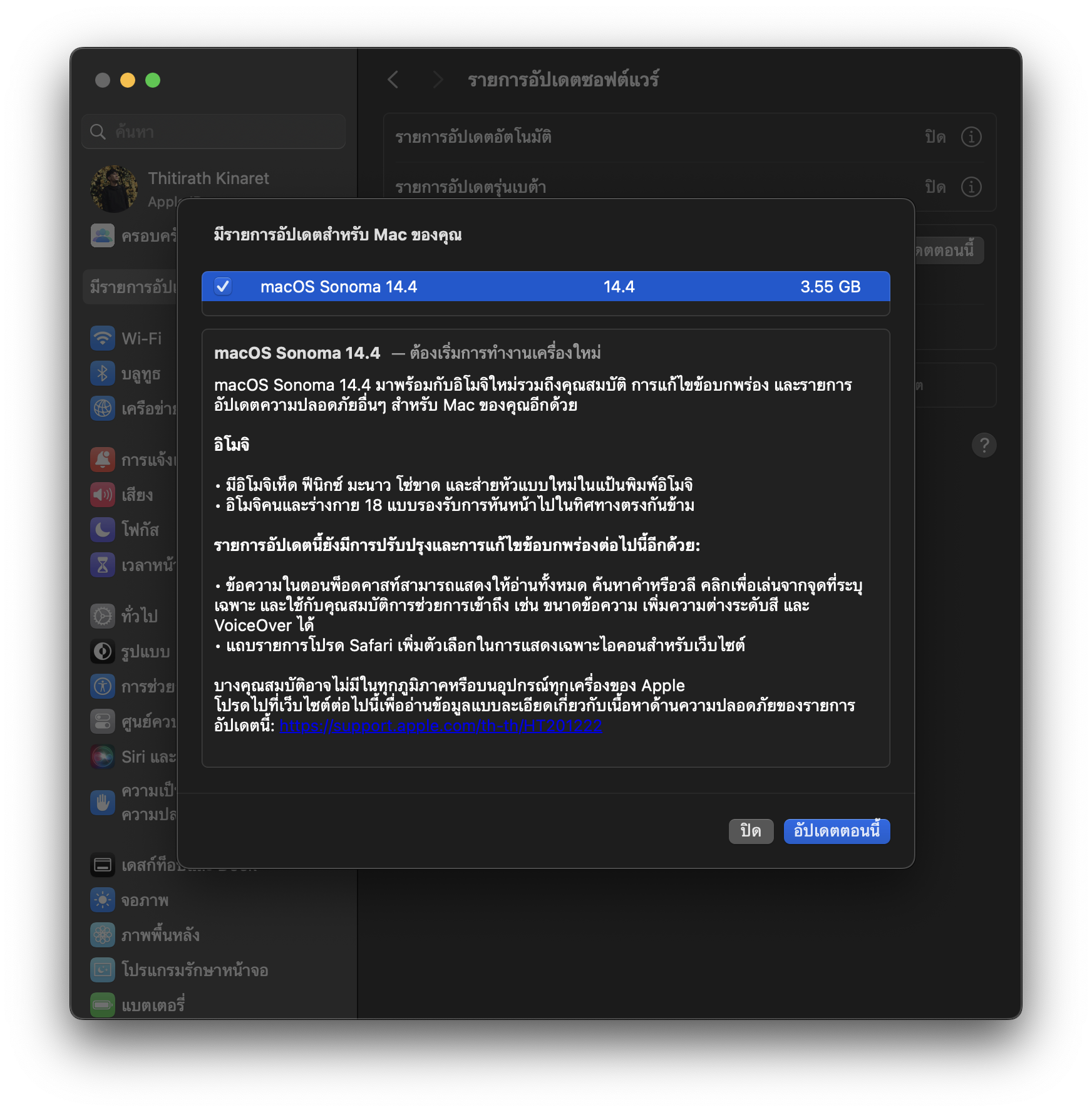Click the Close (ปิด) button in dialog
This screenshot has height=1112, width=1092.
pyautogui.click(x=751, y=831)
